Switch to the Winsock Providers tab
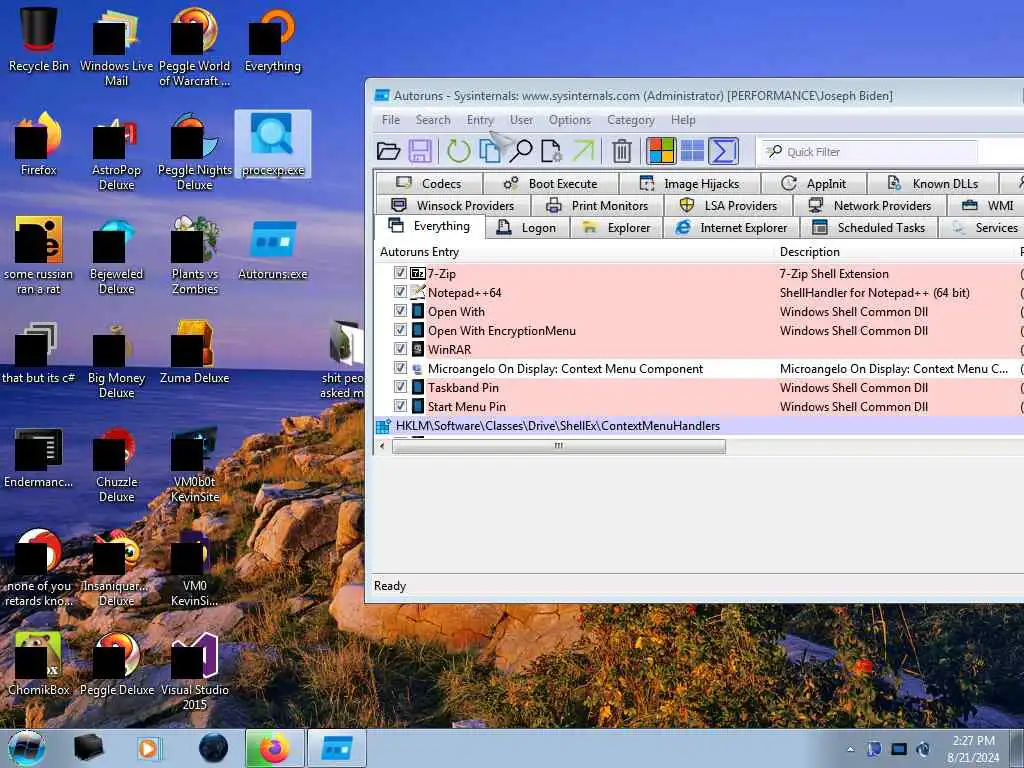This screenshot has height=768, width=1024. 453,206
